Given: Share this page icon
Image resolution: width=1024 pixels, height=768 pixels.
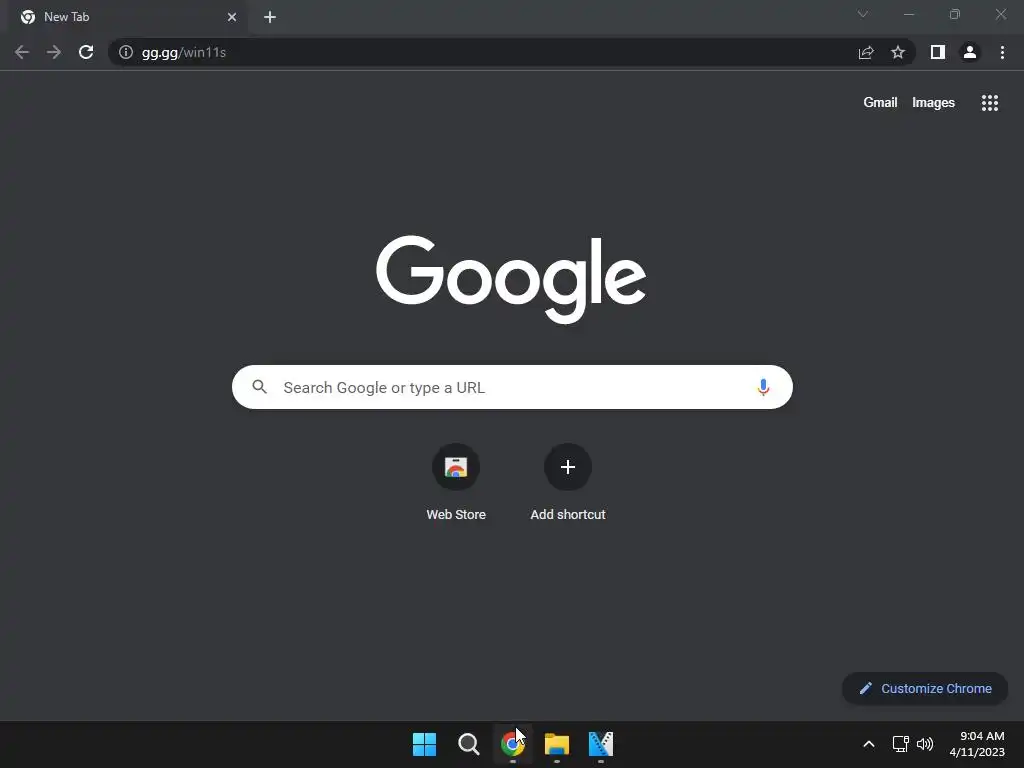Looking at the screenshot, I should [x=866, y=52].
